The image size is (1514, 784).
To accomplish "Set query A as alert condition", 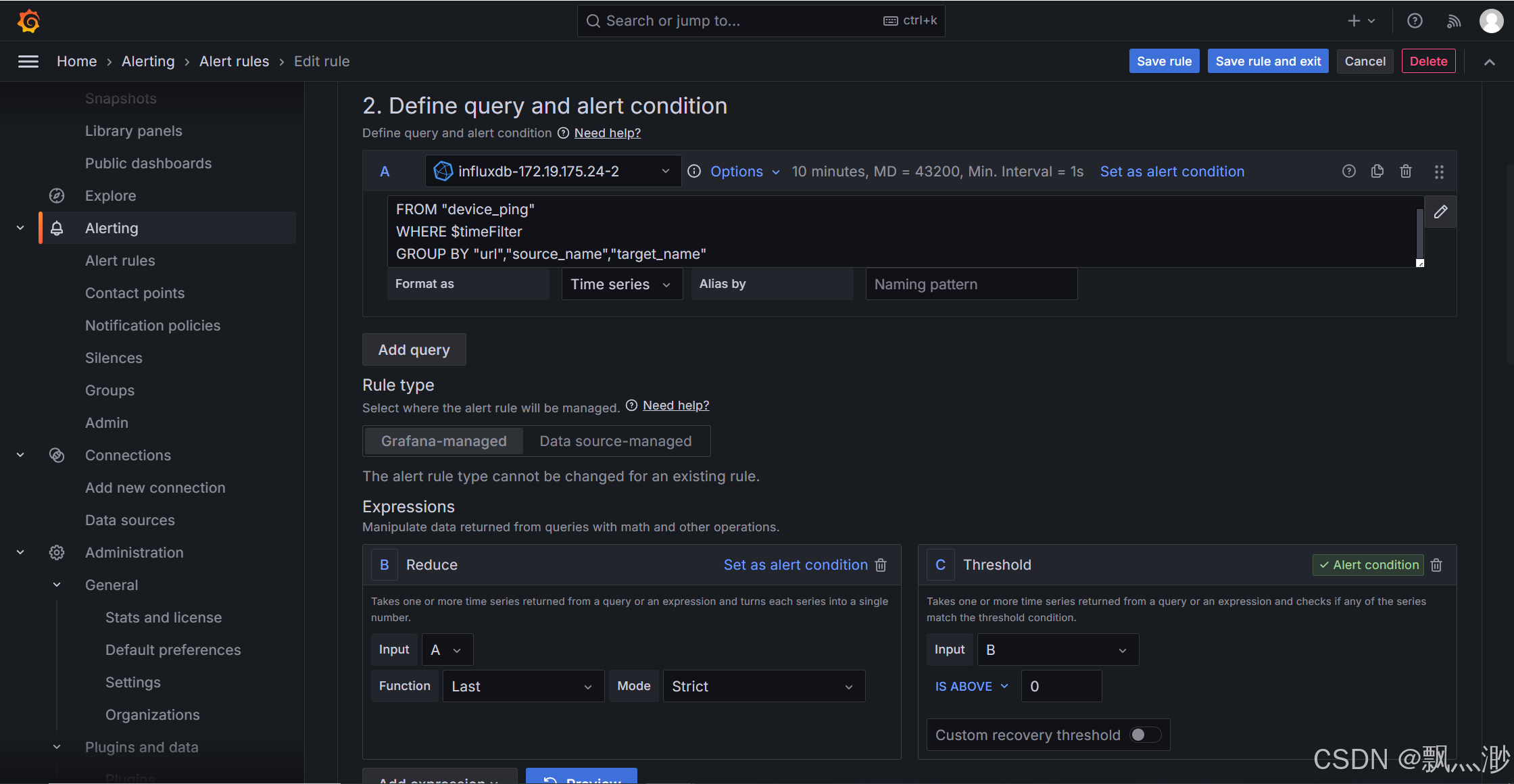I will pos(1172,172).
